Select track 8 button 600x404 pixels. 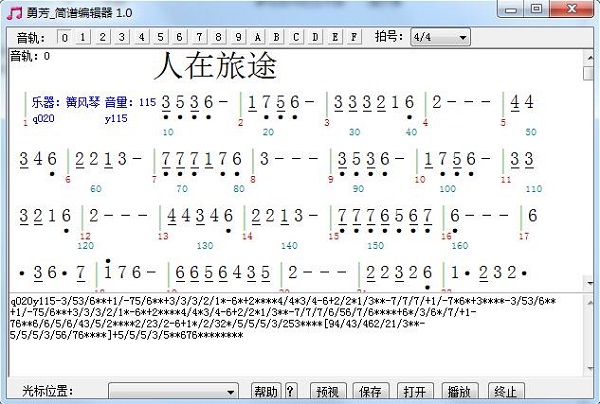[x=218, y=37]
